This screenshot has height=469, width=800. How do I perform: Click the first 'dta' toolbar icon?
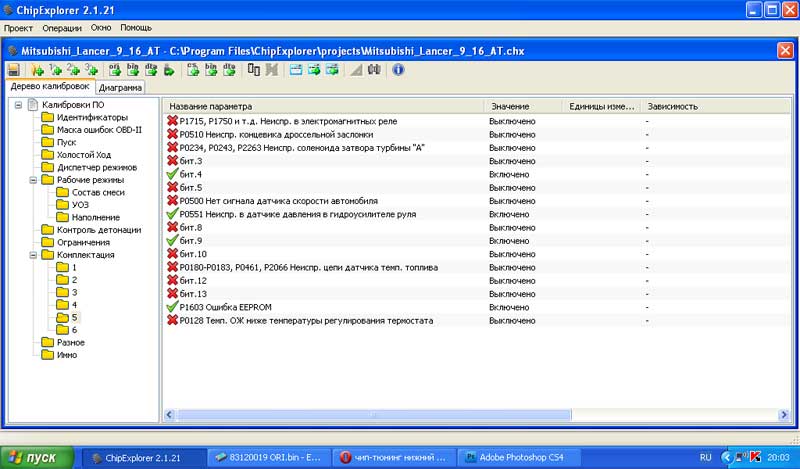149,70
